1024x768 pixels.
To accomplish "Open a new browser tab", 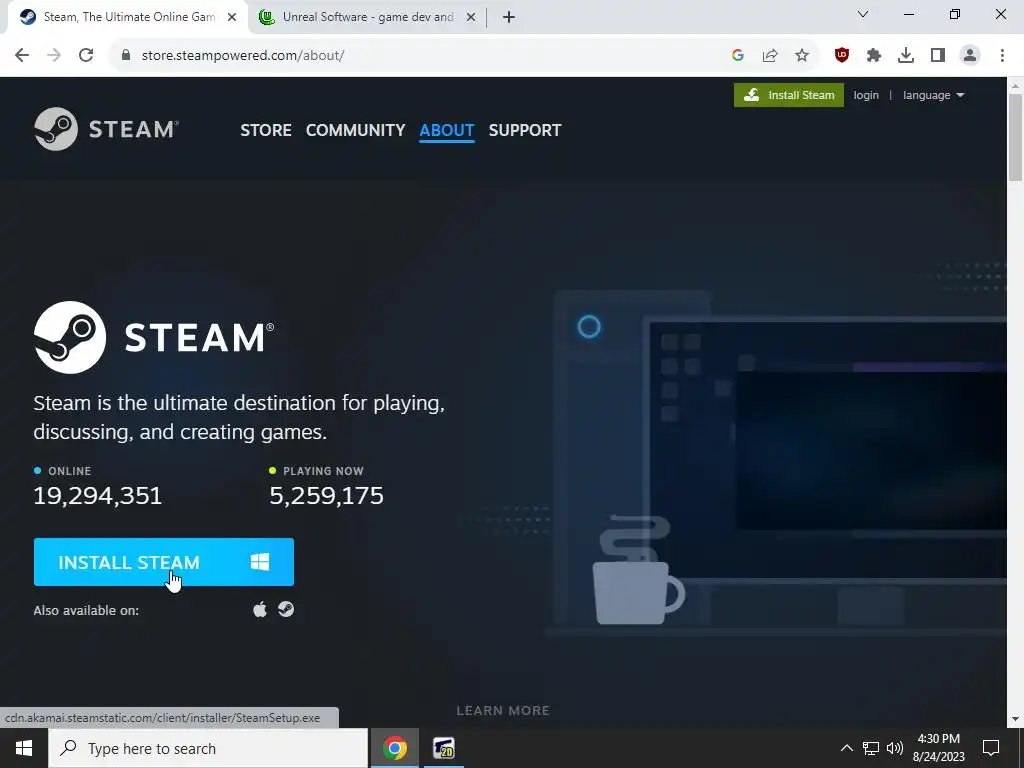I will 509,17.
